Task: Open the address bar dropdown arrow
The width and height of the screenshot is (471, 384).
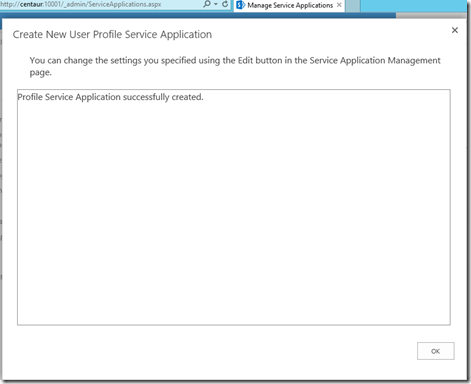Action: pos(216,4)
